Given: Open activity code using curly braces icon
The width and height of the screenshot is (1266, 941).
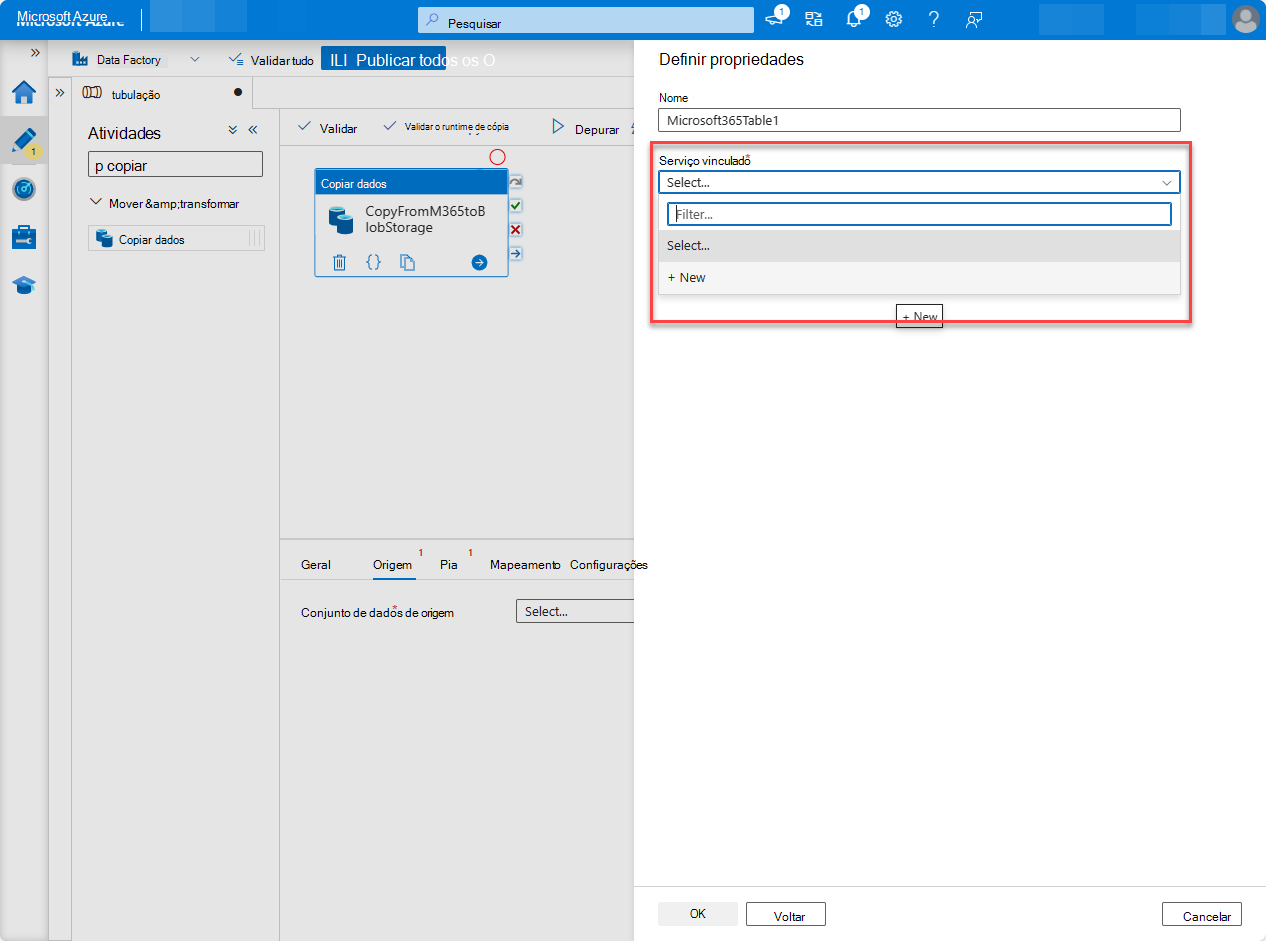Looking at the screenshot, I should pyautogui.click(x=374, y=262).
